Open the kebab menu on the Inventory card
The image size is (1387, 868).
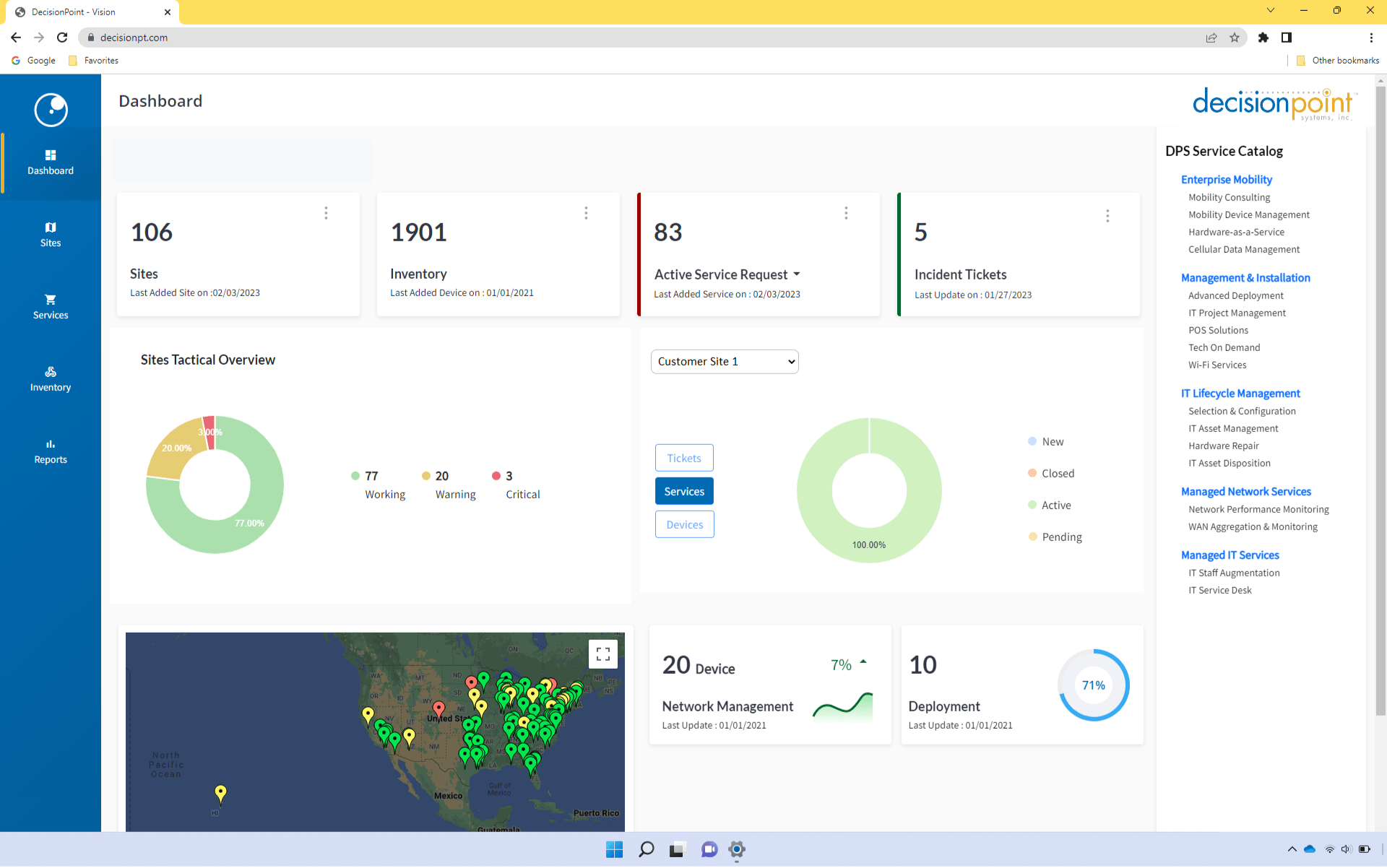(586, 213)
